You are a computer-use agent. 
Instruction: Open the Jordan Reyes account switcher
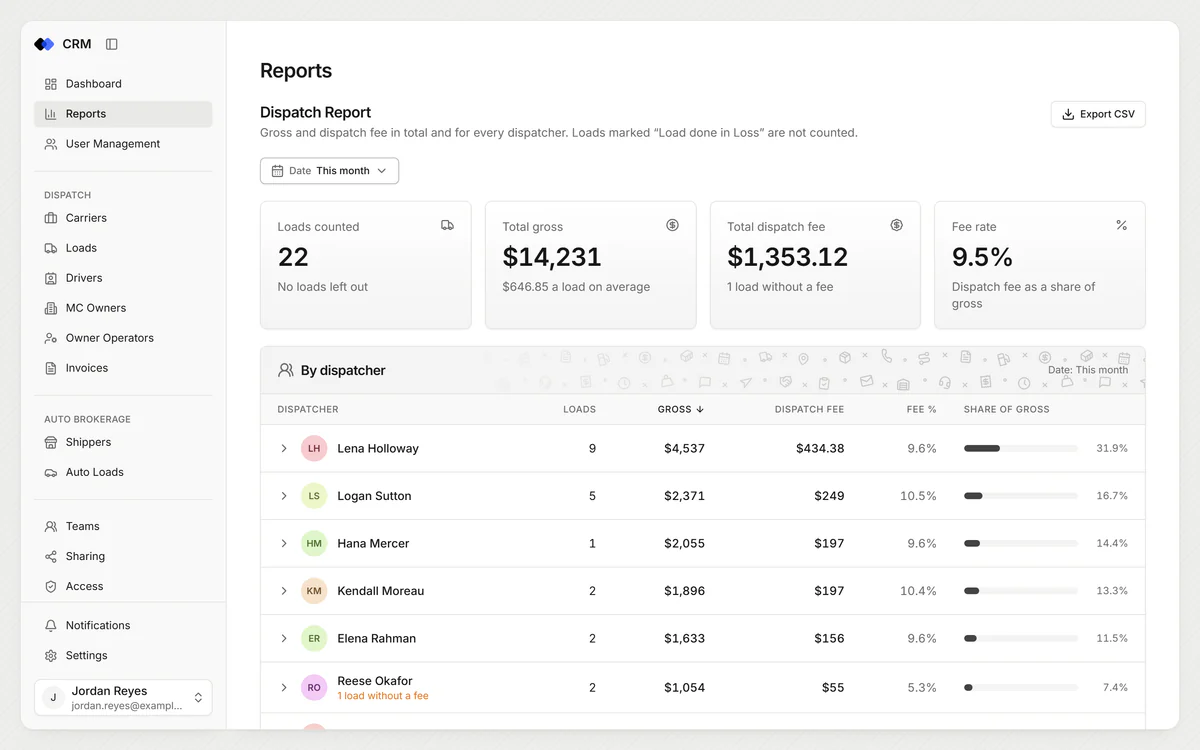123,698
